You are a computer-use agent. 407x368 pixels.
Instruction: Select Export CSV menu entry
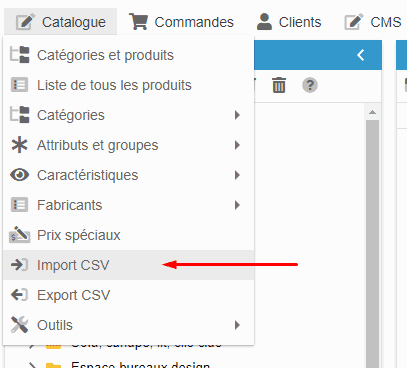128,295
